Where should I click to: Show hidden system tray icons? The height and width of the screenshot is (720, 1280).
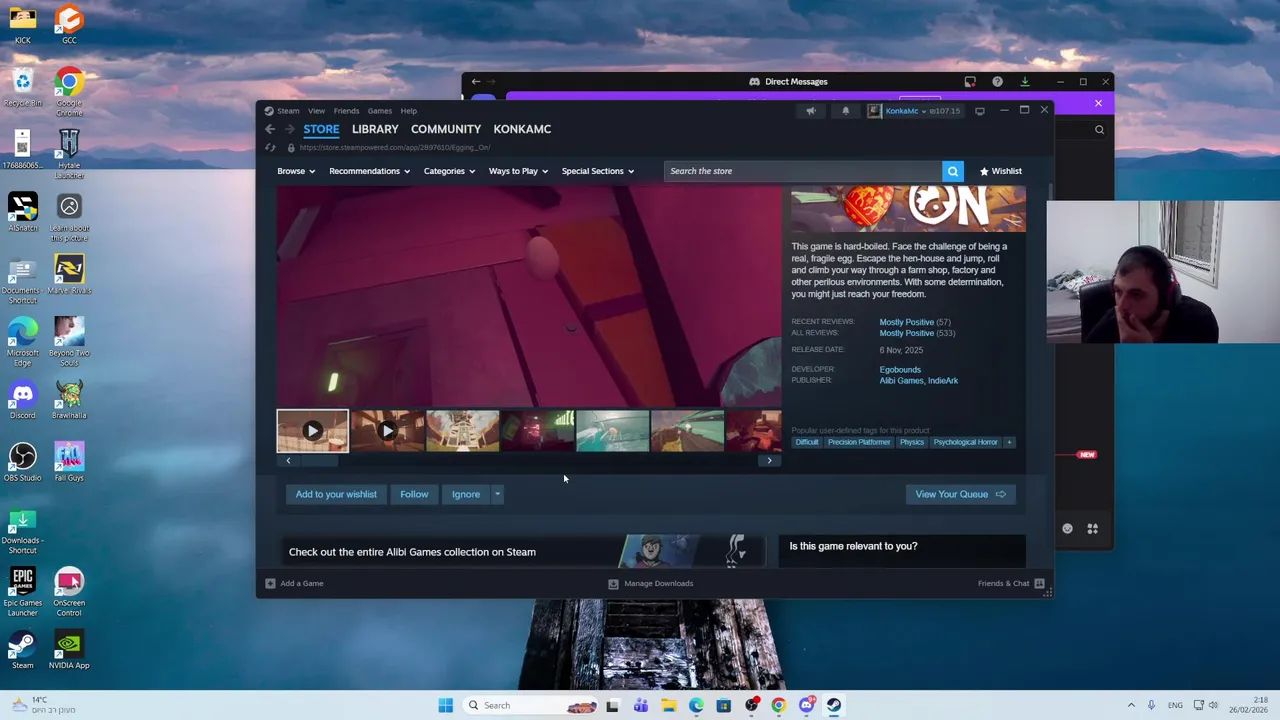pos(1131,705)
